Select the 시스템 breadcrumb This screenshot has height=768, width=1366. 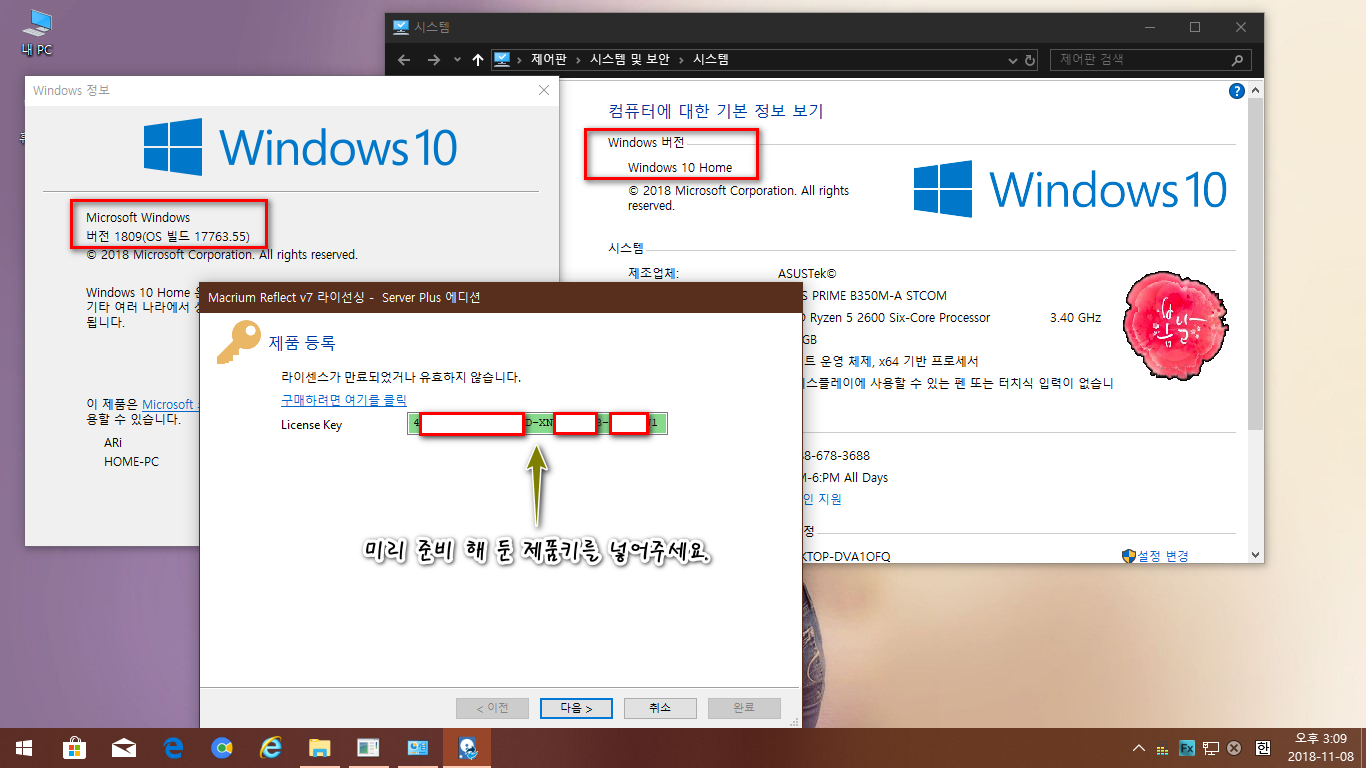click(x=710, y=60)
